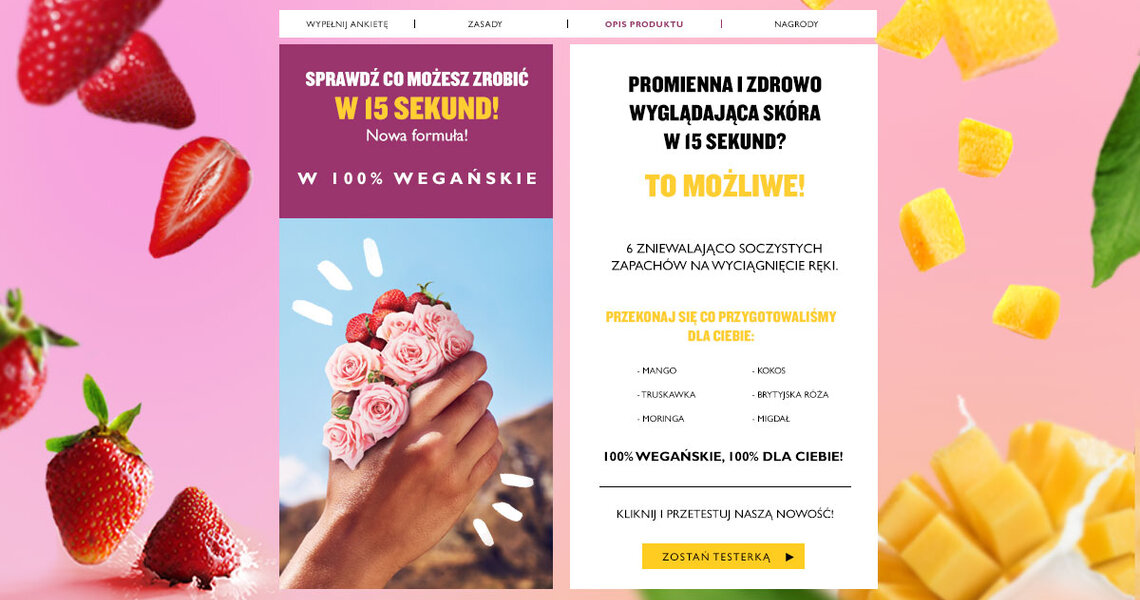Go to the Nagrody tab
This screenshot has height=600, width=1140.
tap(796, 24)
